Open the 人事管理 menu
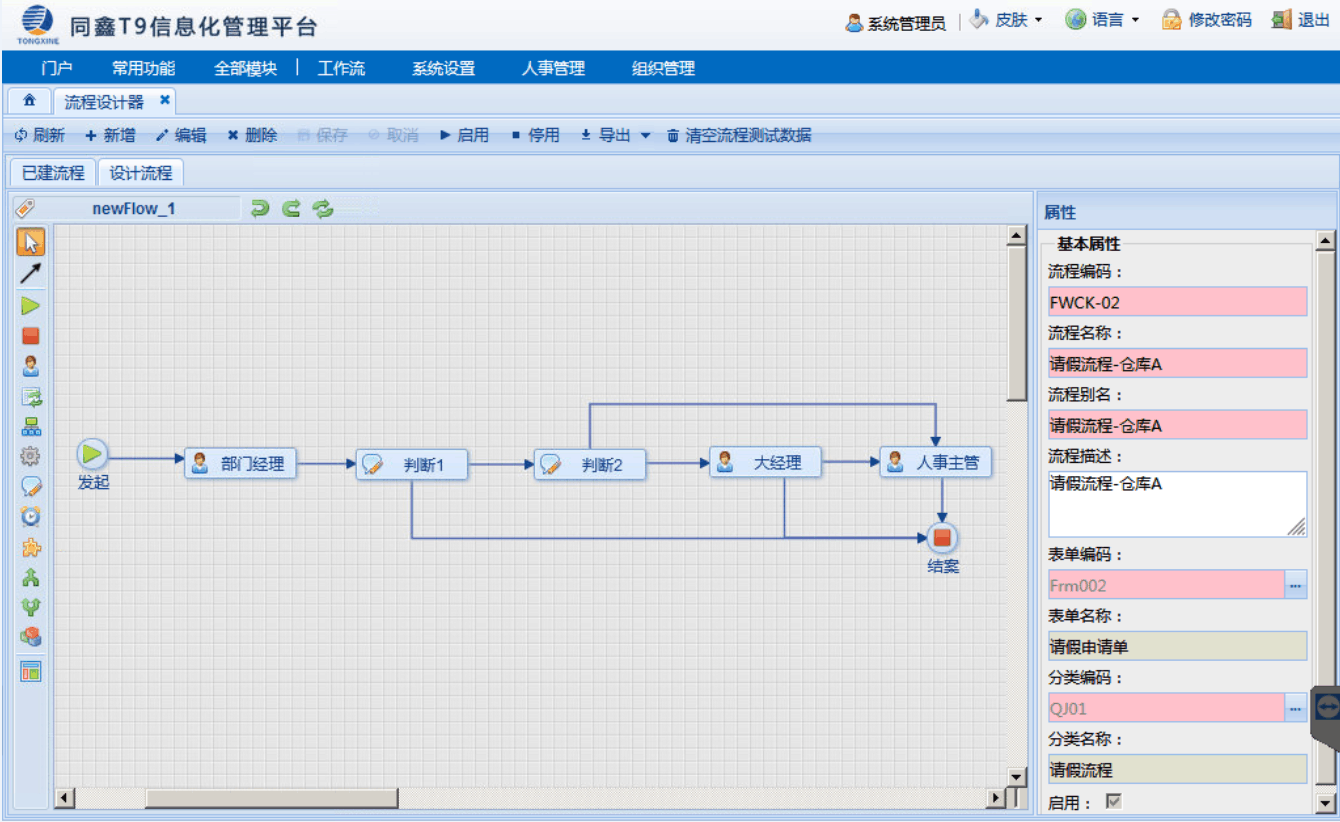1340x822 pixels. (553, 69)
